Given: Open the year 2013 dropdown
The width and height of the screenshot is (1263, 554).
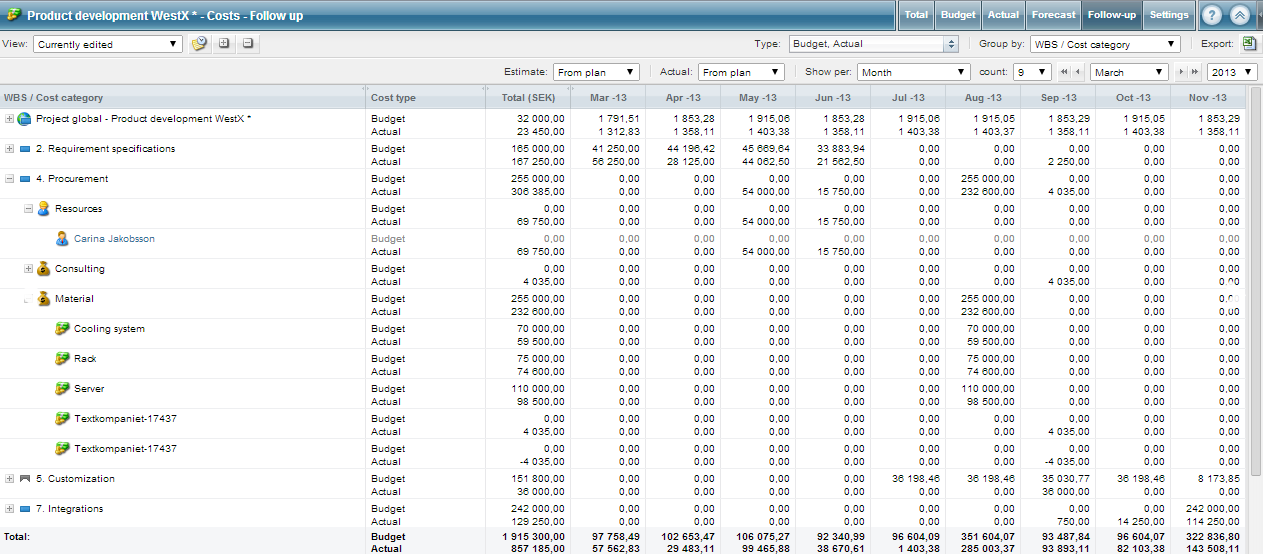Looking at the screenshot, I should click(x=1232, y=72).
